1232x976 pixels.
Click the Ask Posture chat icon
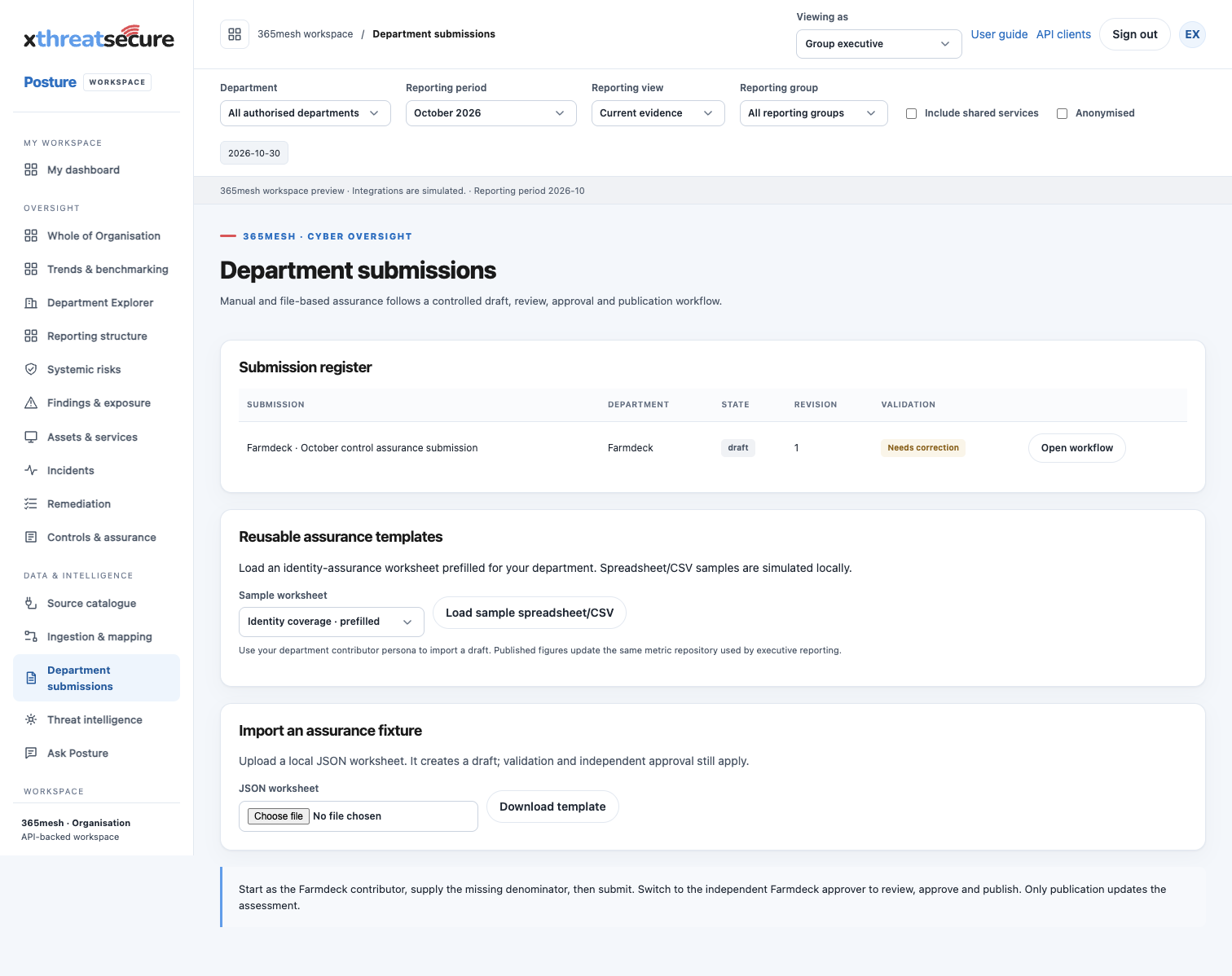31,753
